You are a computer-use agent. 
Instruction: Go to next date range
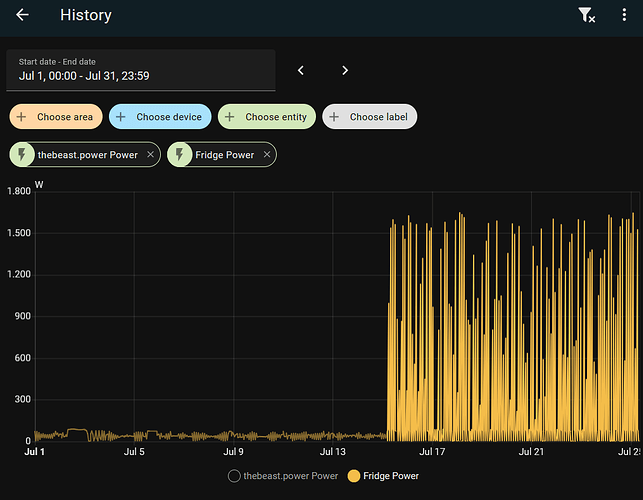[345, 70]
